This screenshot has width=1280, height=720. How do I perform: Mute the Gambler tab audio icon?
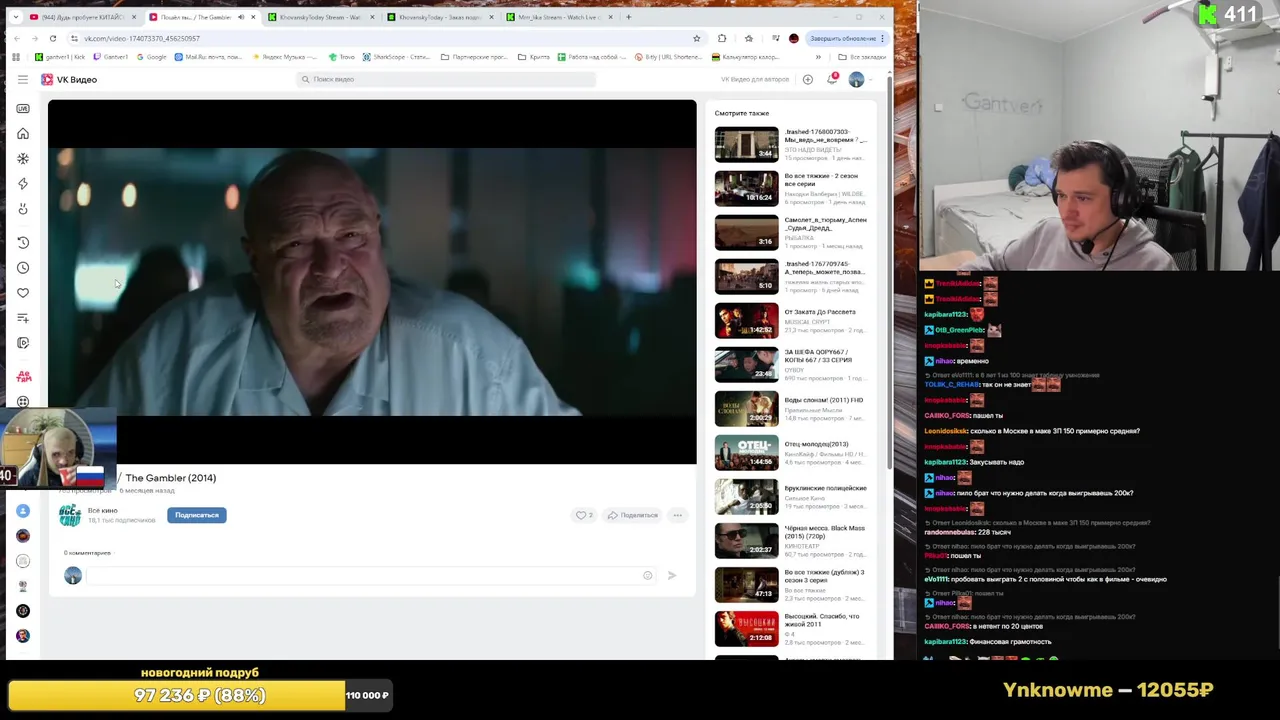(240, 17)
